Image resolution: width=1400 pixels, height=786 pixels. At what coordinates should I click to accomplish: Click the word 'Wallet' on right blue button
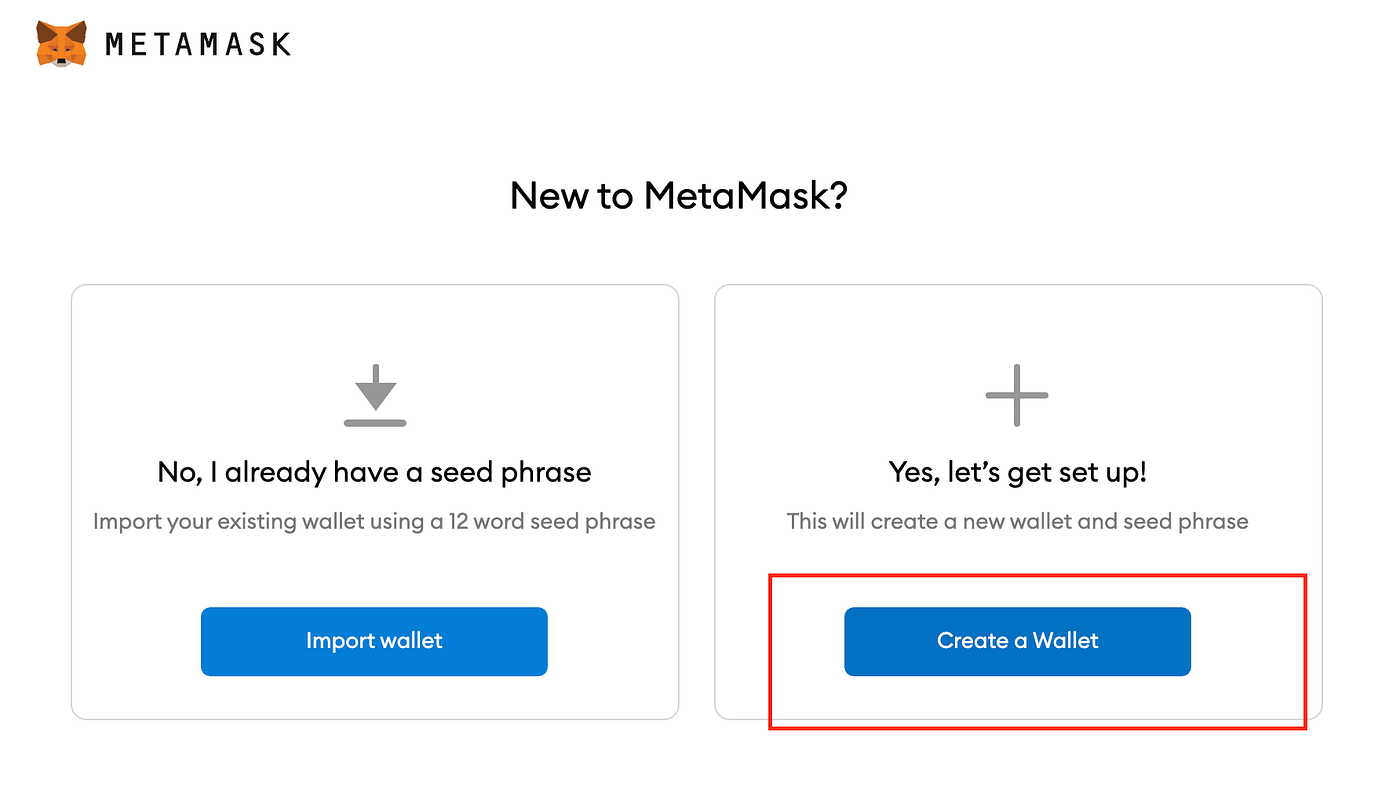click(1065, 641)
